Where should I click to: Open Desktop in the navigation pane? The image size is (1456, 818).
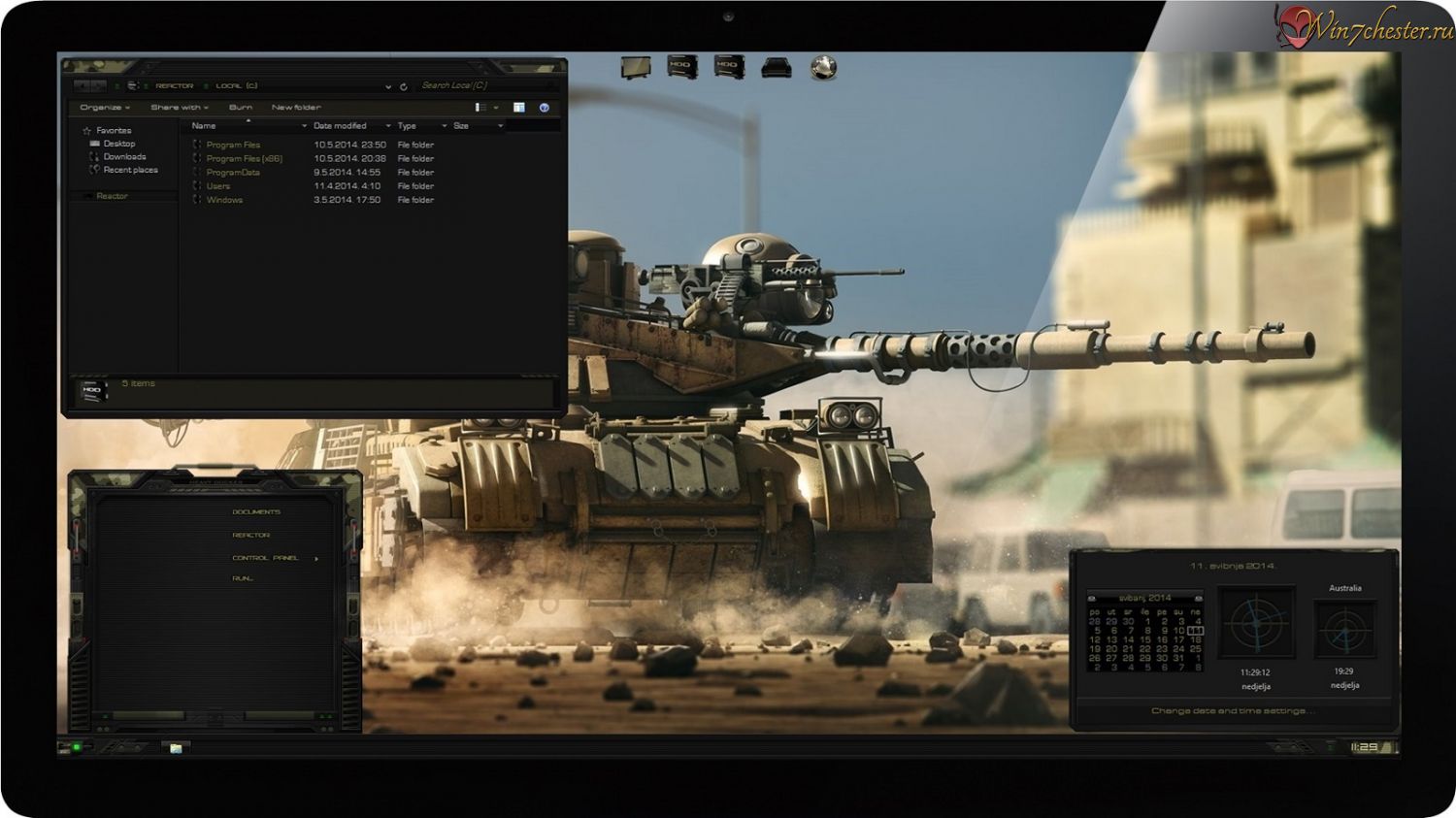(119, 144)
